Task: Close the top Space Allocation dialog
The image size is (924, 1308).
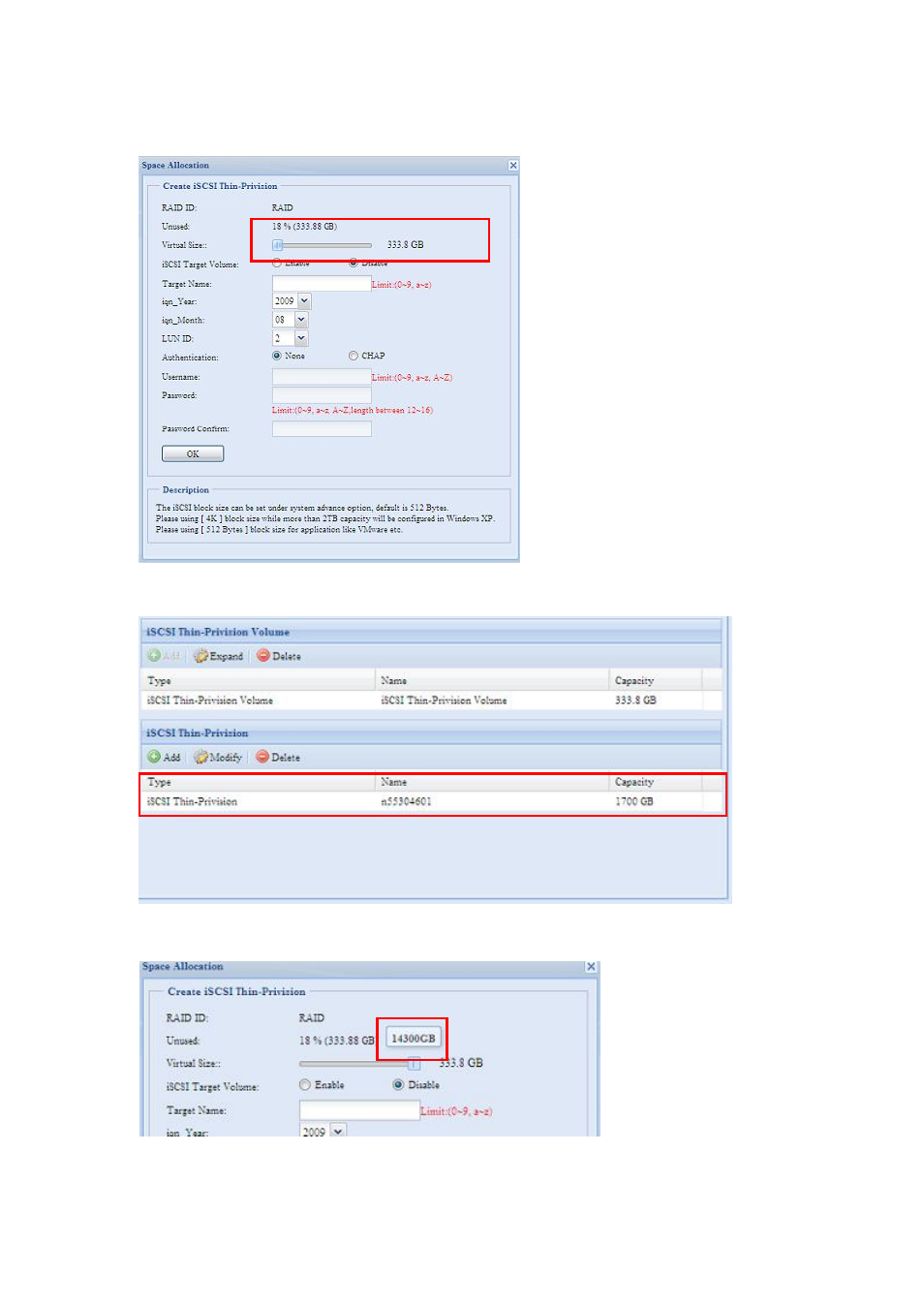Action: 513,166
